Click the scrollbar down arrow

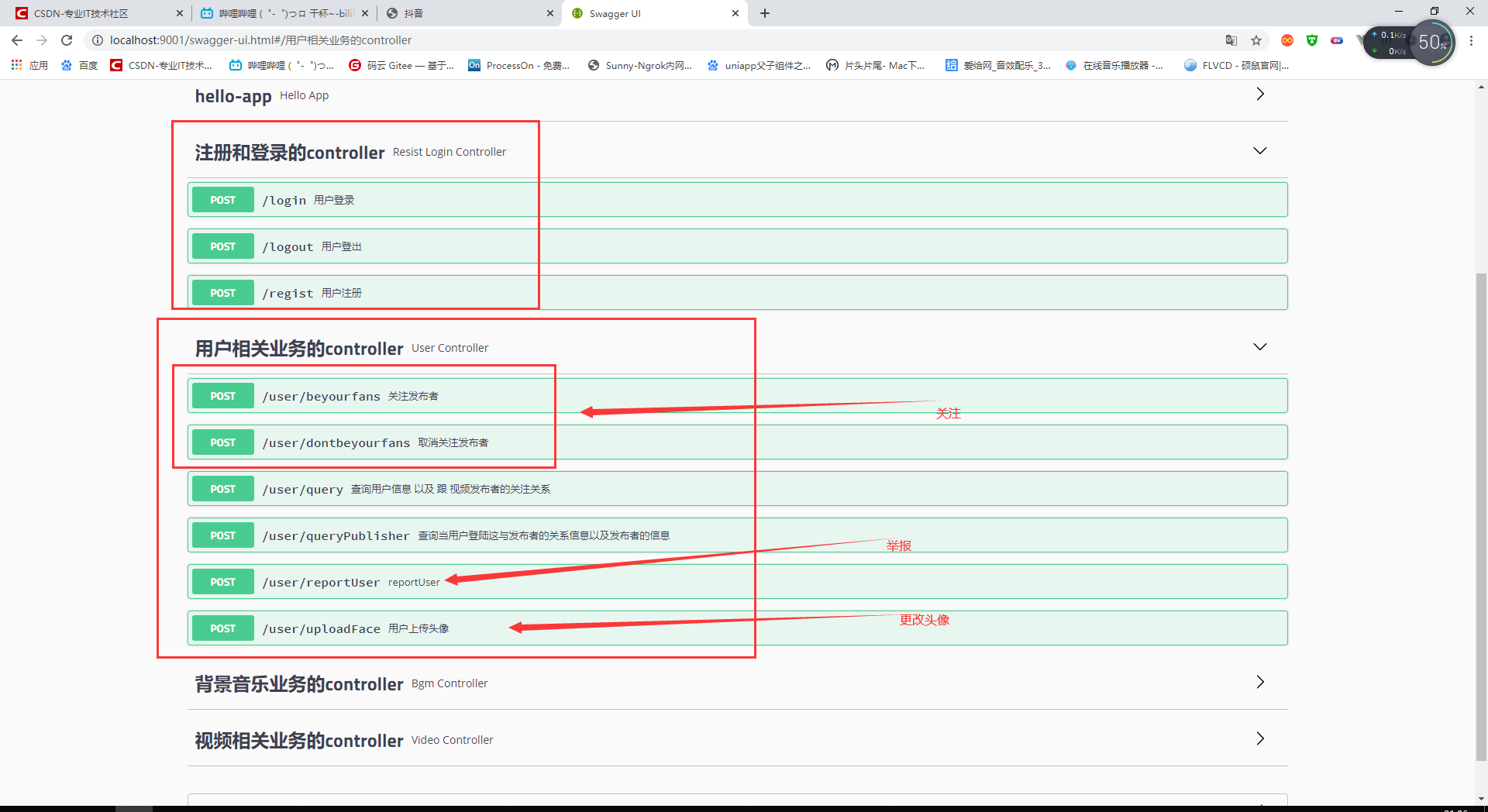[x=1481, y=799]
